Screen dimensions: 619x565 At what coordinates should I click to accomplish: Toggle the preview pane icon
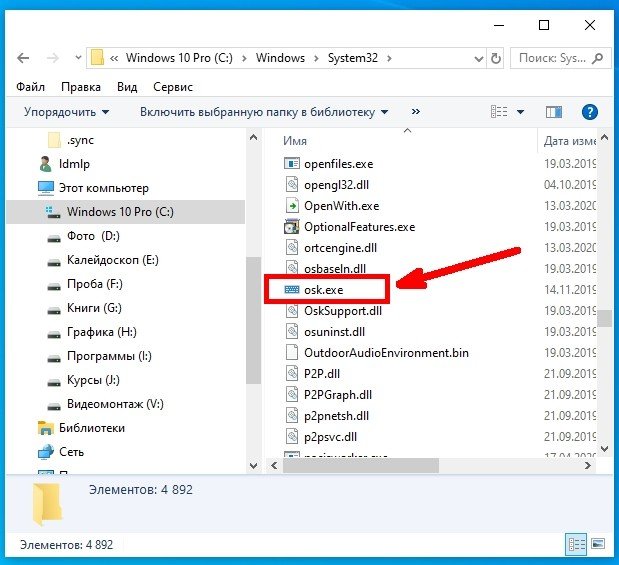(x=554, y=113)
